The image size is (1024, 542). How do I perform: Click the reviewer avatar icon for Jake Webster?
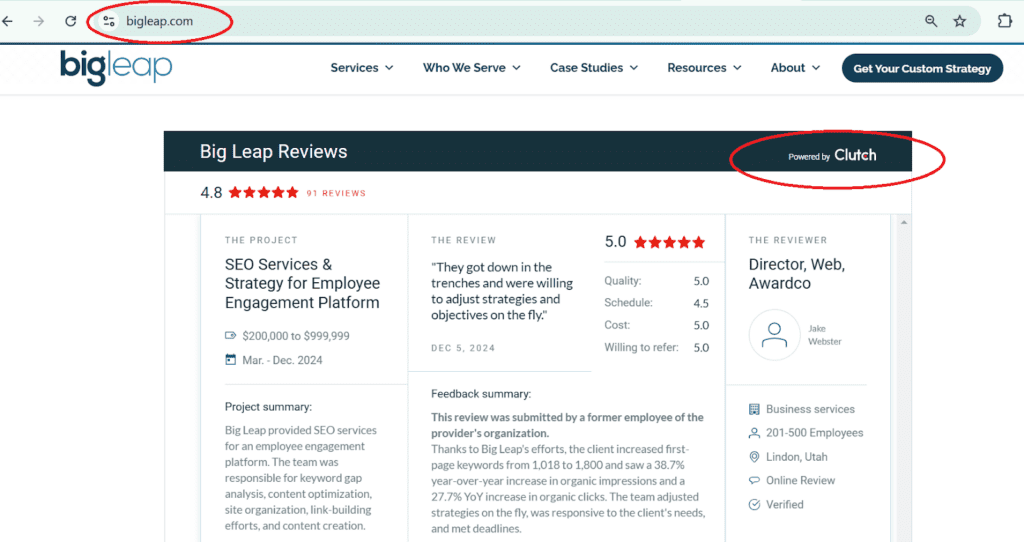[774, 335]
